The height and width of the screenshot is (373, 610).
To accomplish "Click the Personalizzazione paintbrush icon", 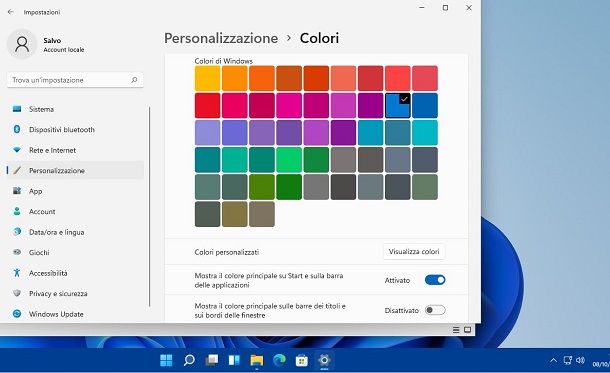I will [17, 170].
